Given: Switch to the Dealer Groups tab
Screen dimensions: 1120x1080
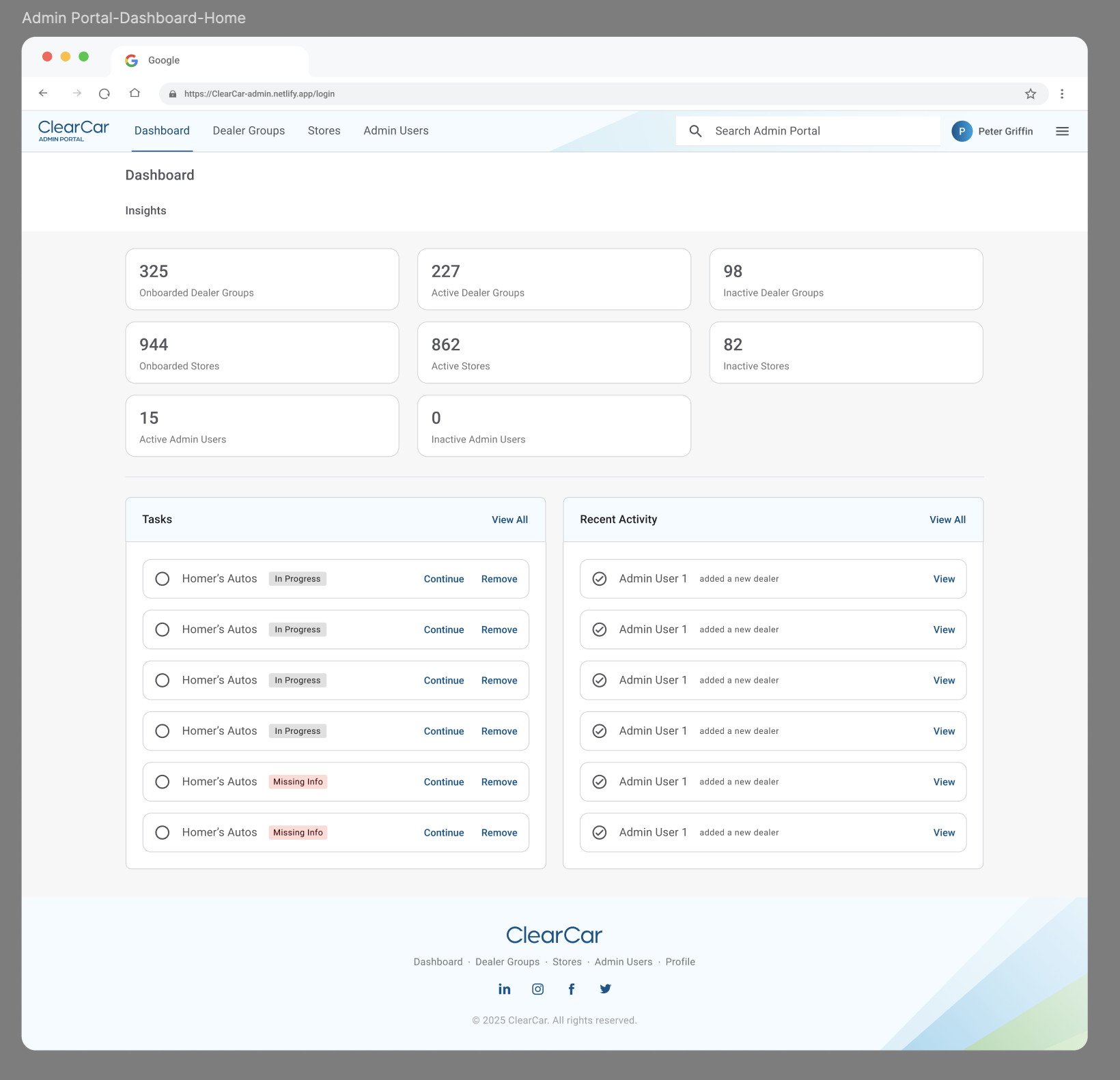Looking at the screenshot, I should [x=248, y=130].
